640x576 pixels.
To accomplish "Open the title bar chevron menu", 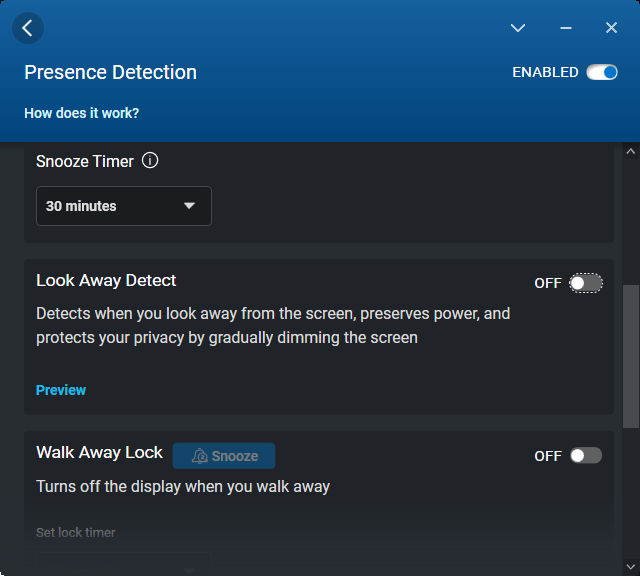I will 518,28.
